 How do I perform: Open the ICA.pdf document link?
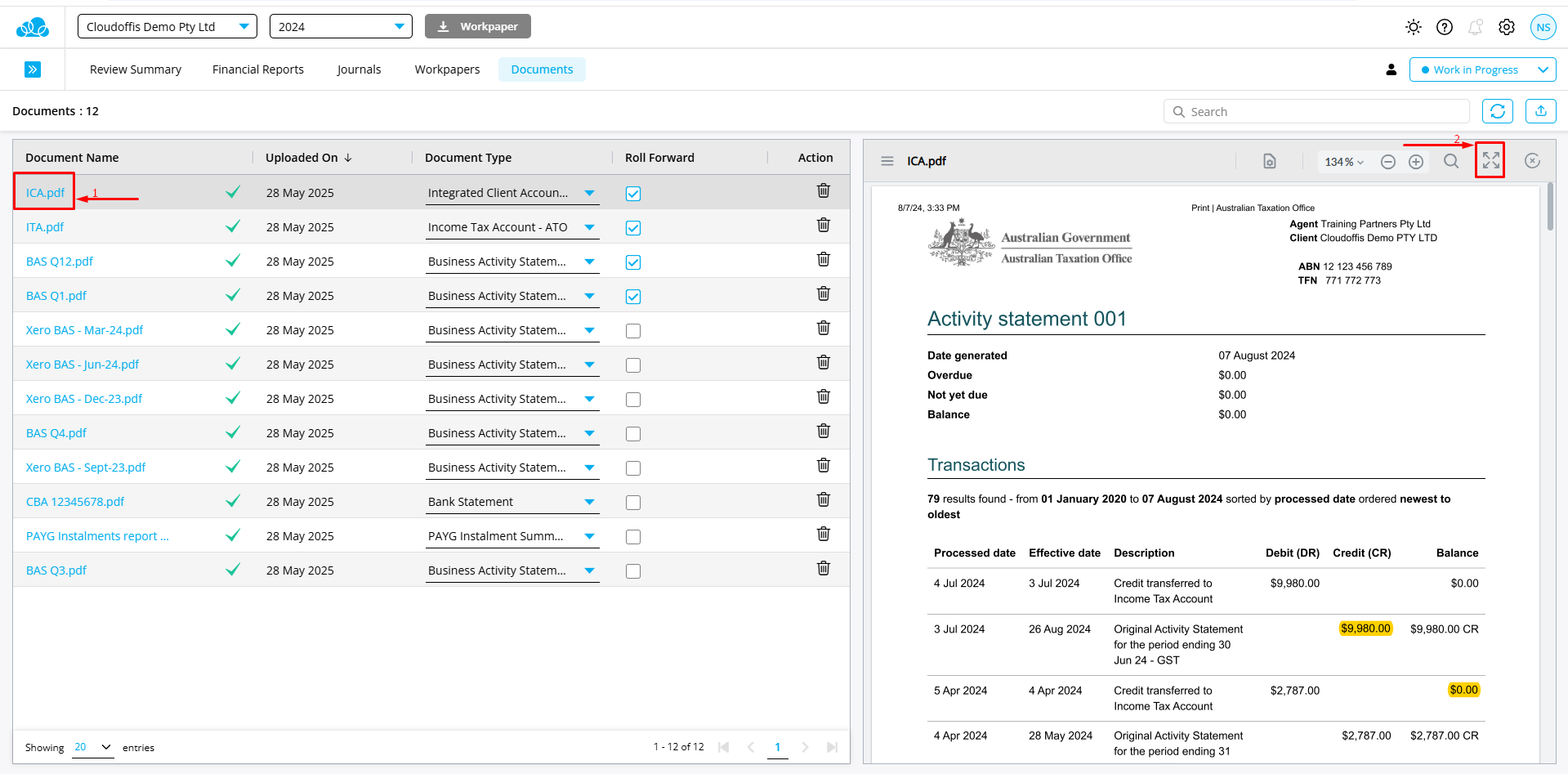[45, 193]
